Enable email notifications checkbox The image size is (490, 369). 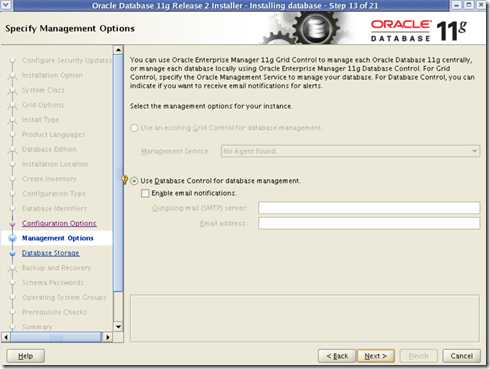coord(145,193)
